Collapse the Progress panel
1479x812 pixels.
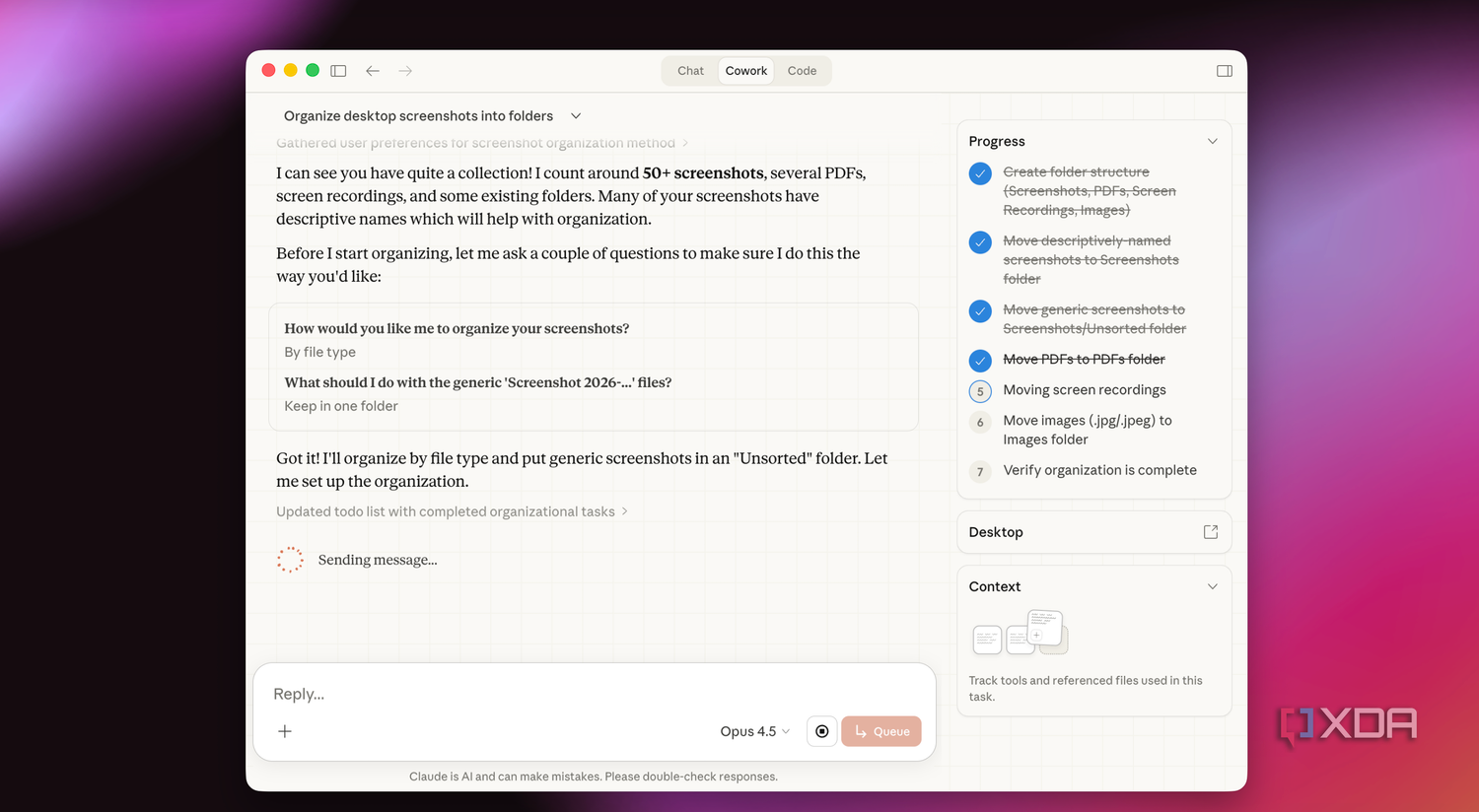(x=1213, y=142)
